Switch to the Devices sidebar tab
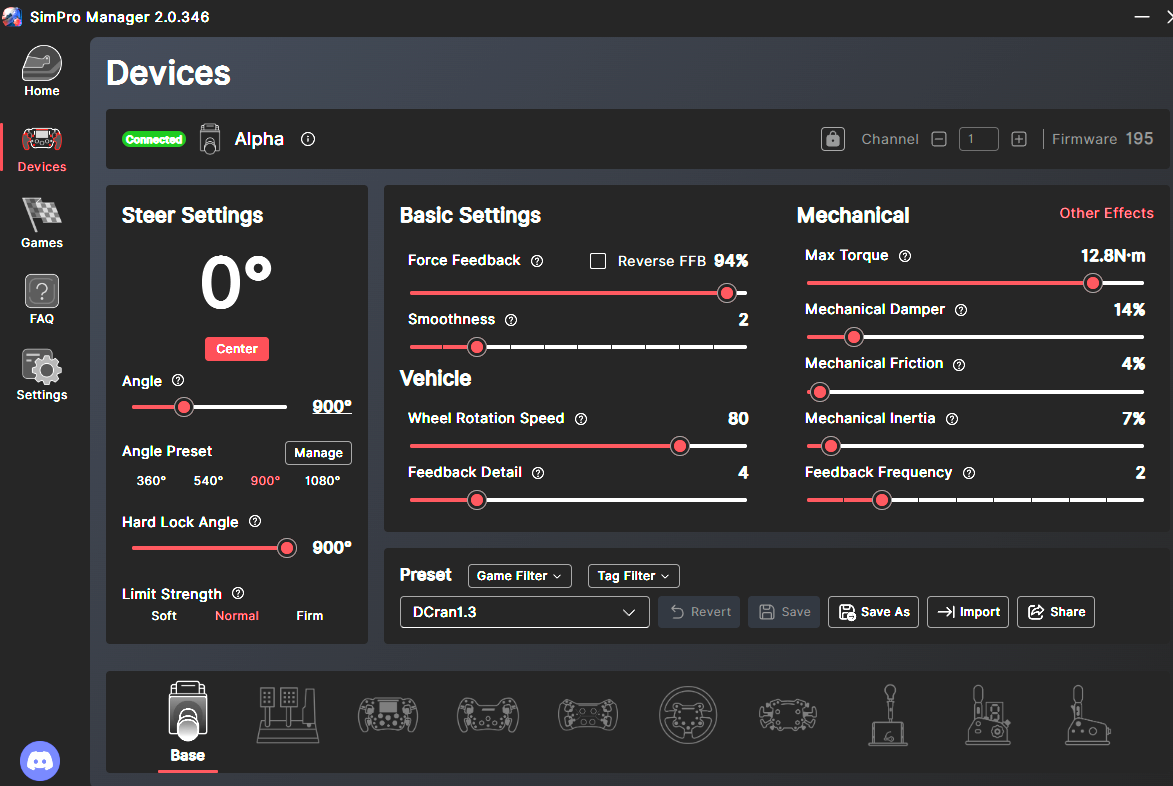The height and width of the screenshot is (786, 1173). pos(42,150)
